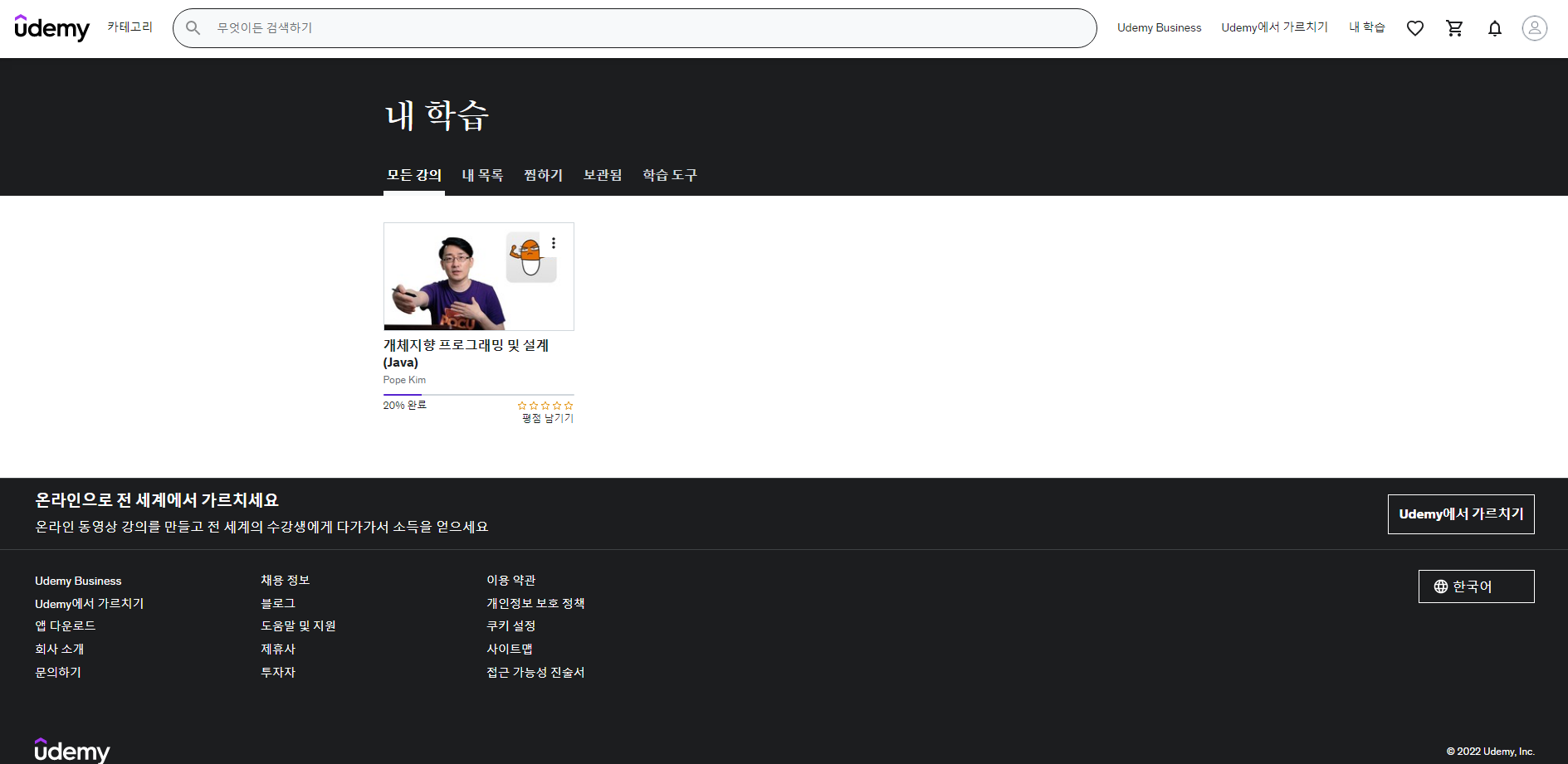Click the Udemy logo in header

51,28
